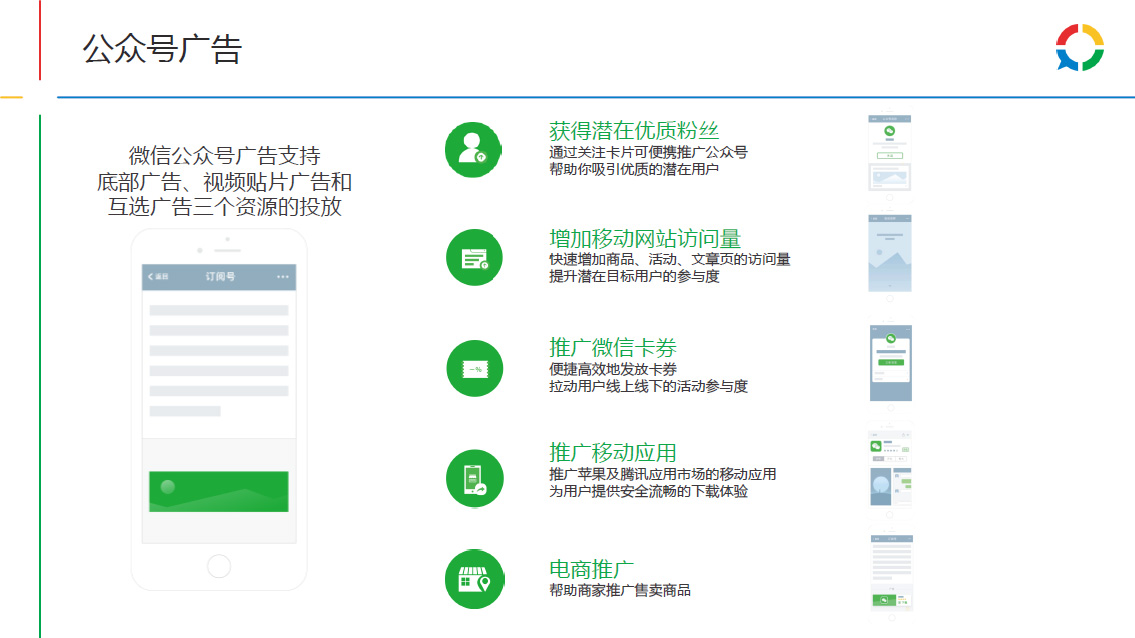Click the text 拉动用户线上线下的活动参与度

tap(648, 387)
